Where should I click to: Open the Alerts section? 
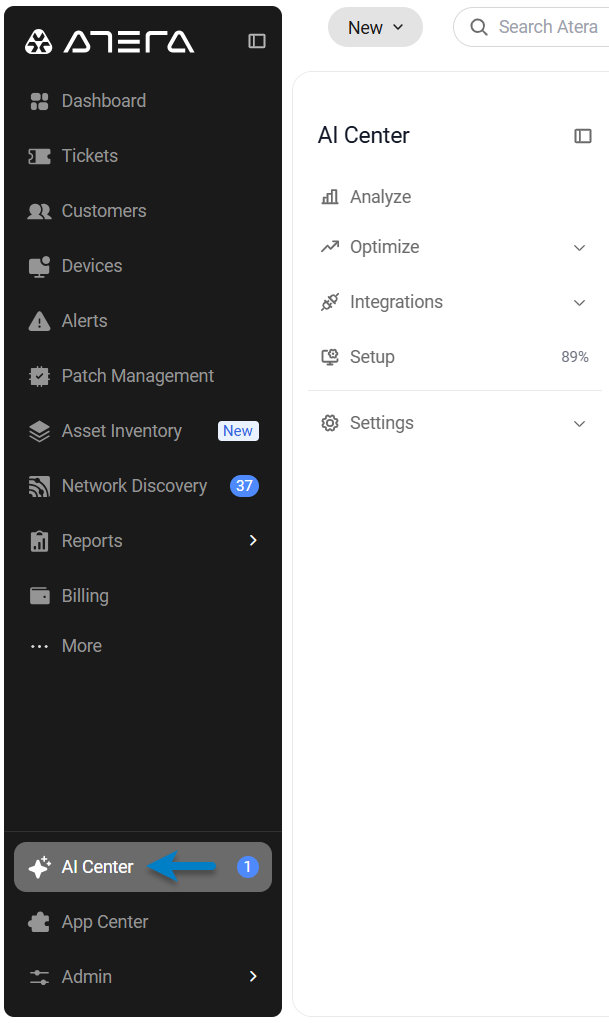pos(84,321)
